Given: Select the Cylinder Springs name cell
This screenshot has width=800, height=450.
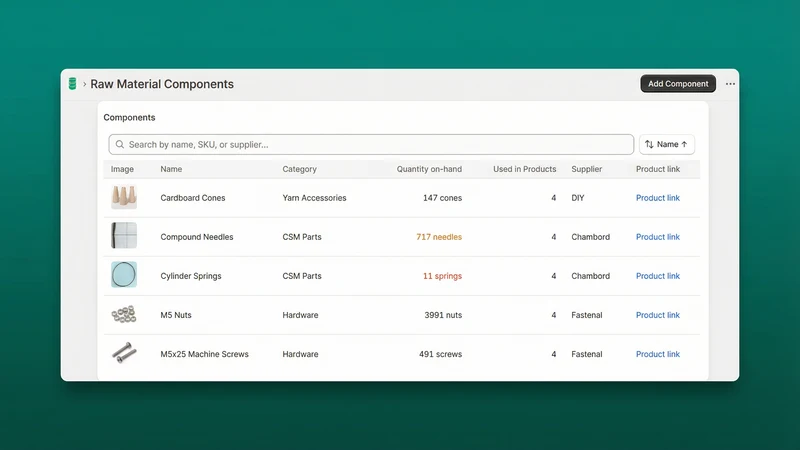Looking at the screenshot, I should (x=191, y=276).
